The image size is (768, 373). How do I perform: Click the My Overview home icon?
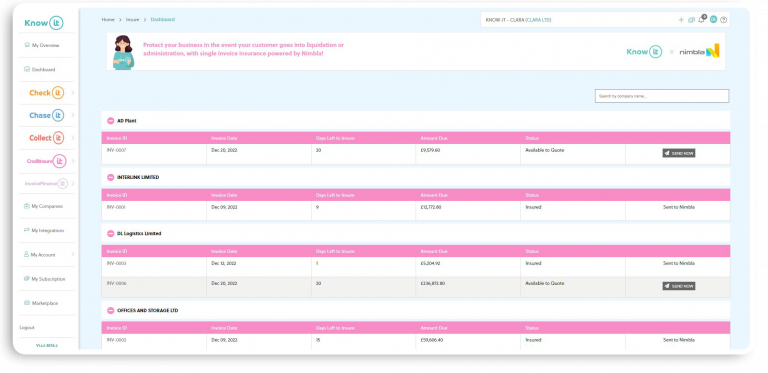pyautogui.click(x=27, y=45)
